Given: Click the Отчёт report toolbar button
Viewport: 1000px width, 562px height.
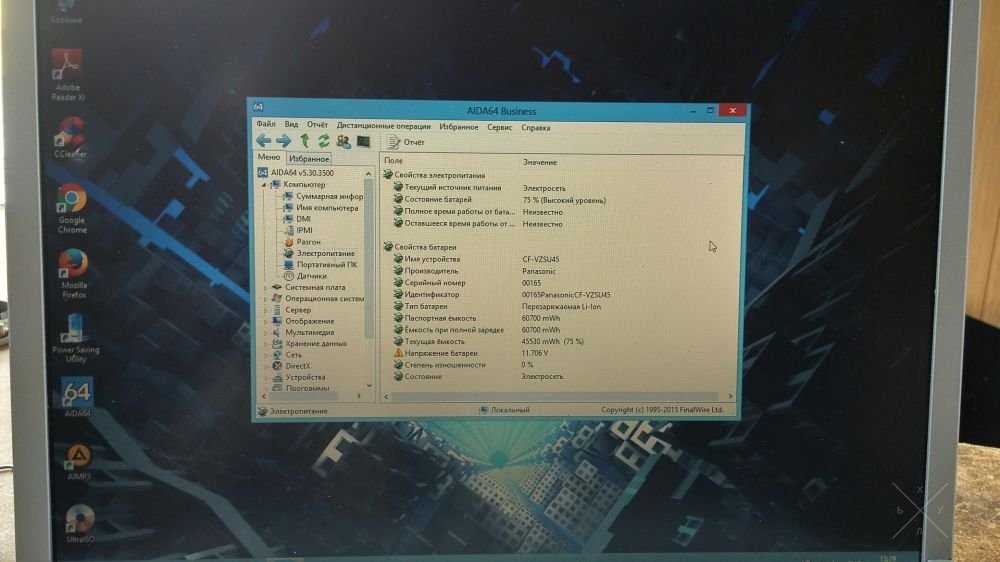Looking at the screenshot, I should point(406,142).
